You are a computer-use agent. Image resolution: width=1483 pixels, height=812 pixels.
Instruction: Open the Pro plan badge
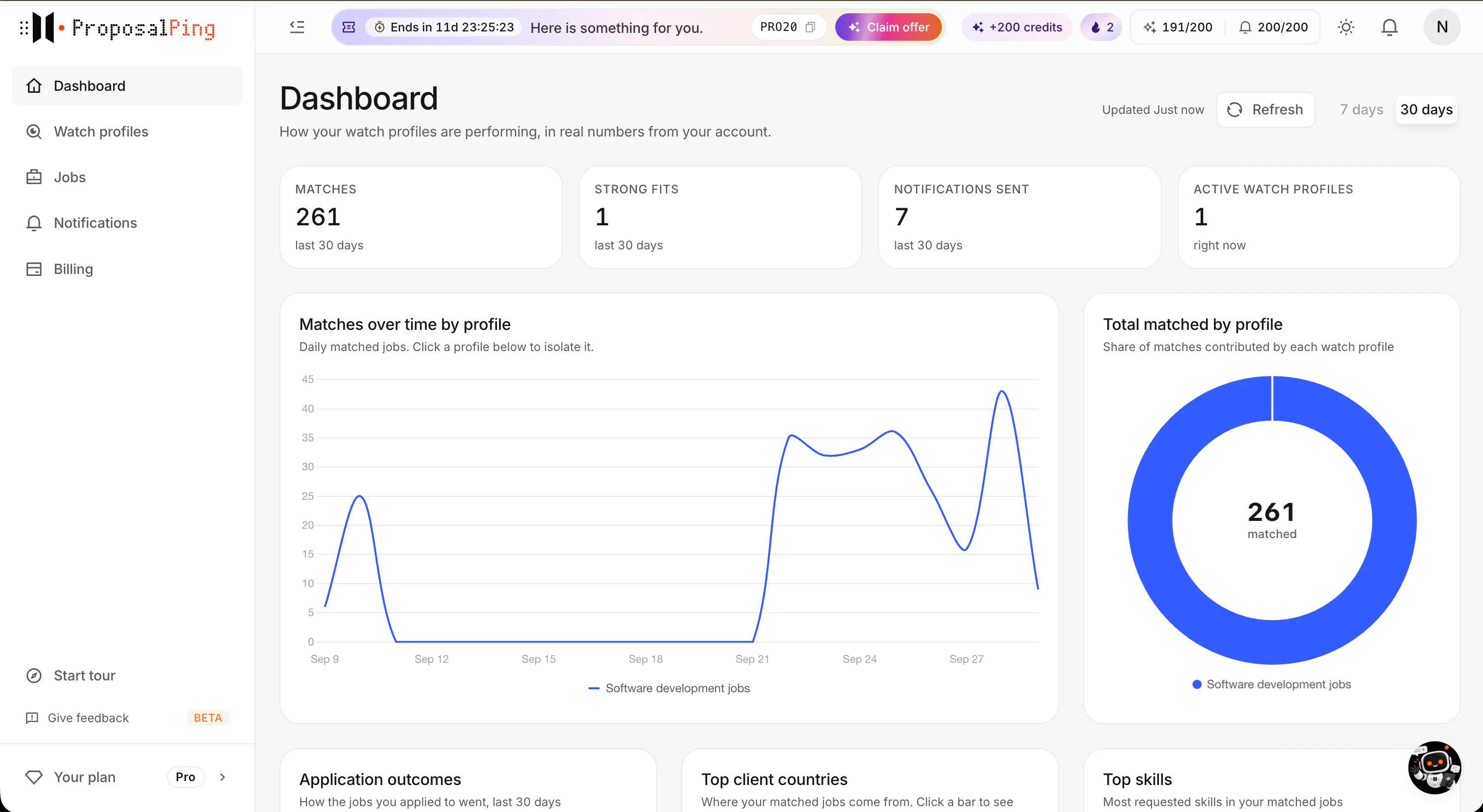pos(186,777)
